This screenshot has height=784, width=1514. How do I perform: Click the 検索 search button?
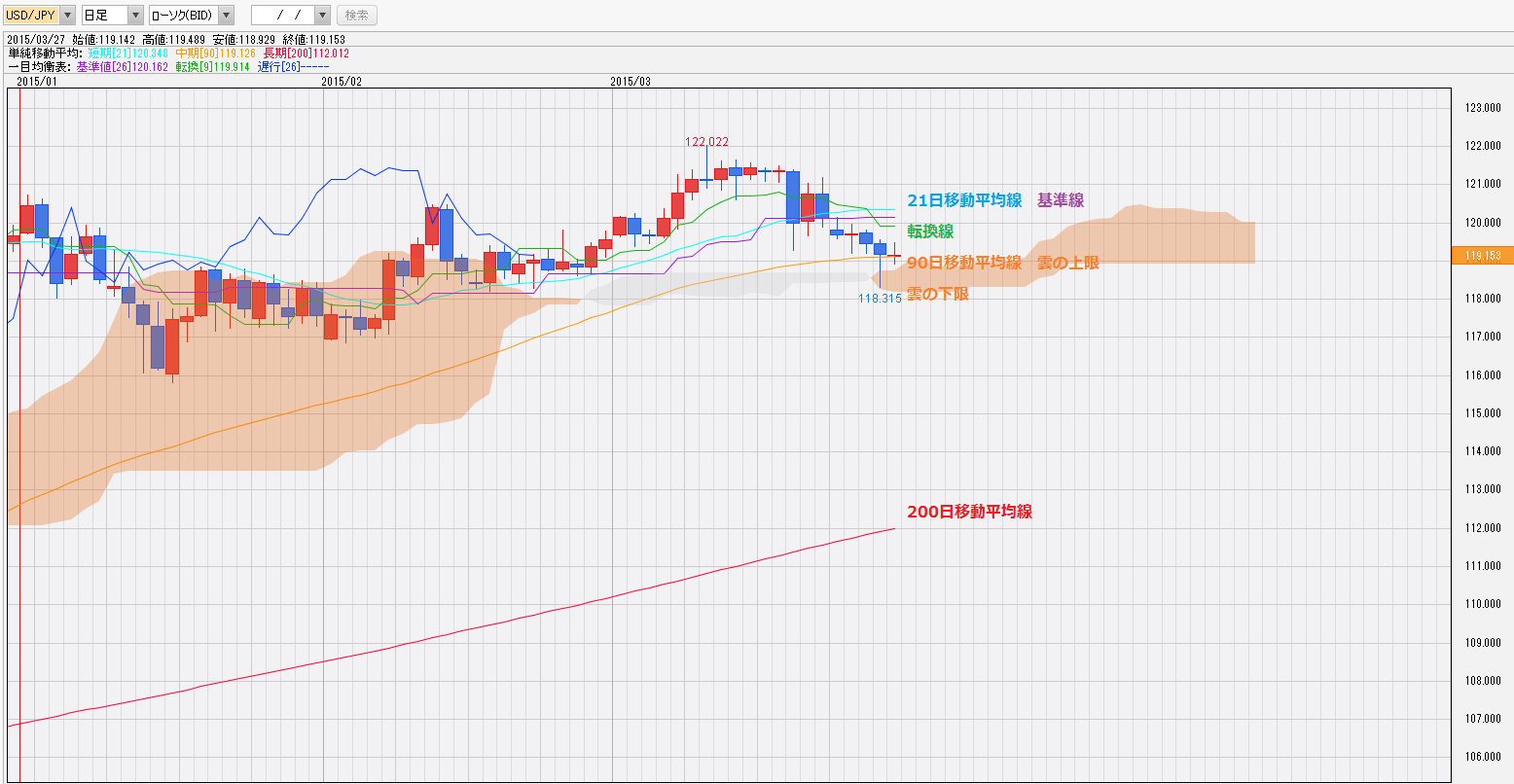357,16
